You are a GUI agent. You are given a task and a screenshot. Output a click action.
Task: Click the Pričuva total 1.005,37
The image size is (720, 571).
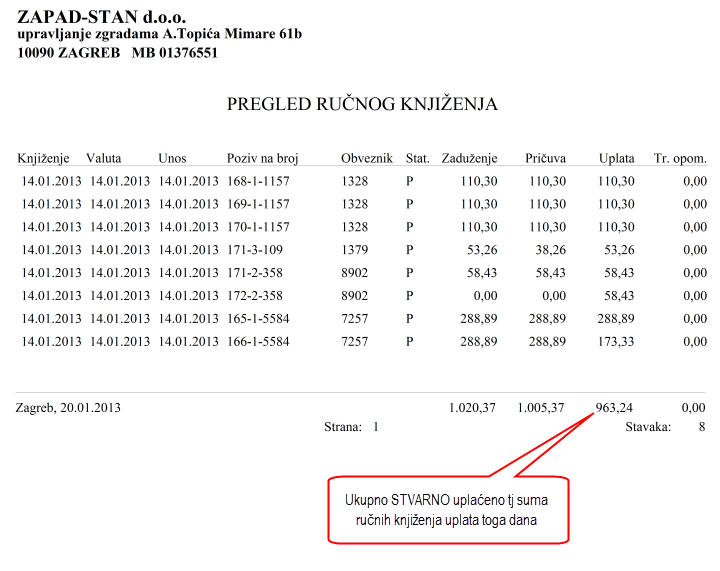[x=541, y=408]
